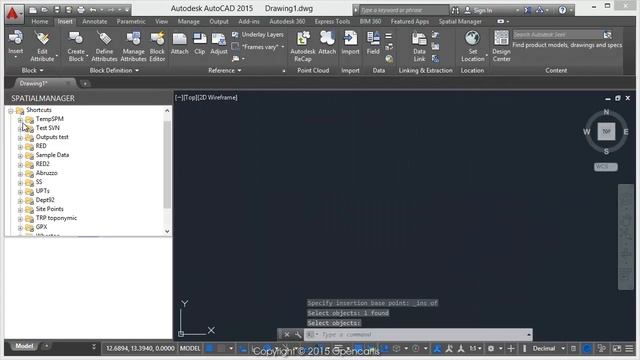This screenshot has width=640, height=360.
Task: Switch to the Parametric ribbon tab
Action: click(131, 22)
